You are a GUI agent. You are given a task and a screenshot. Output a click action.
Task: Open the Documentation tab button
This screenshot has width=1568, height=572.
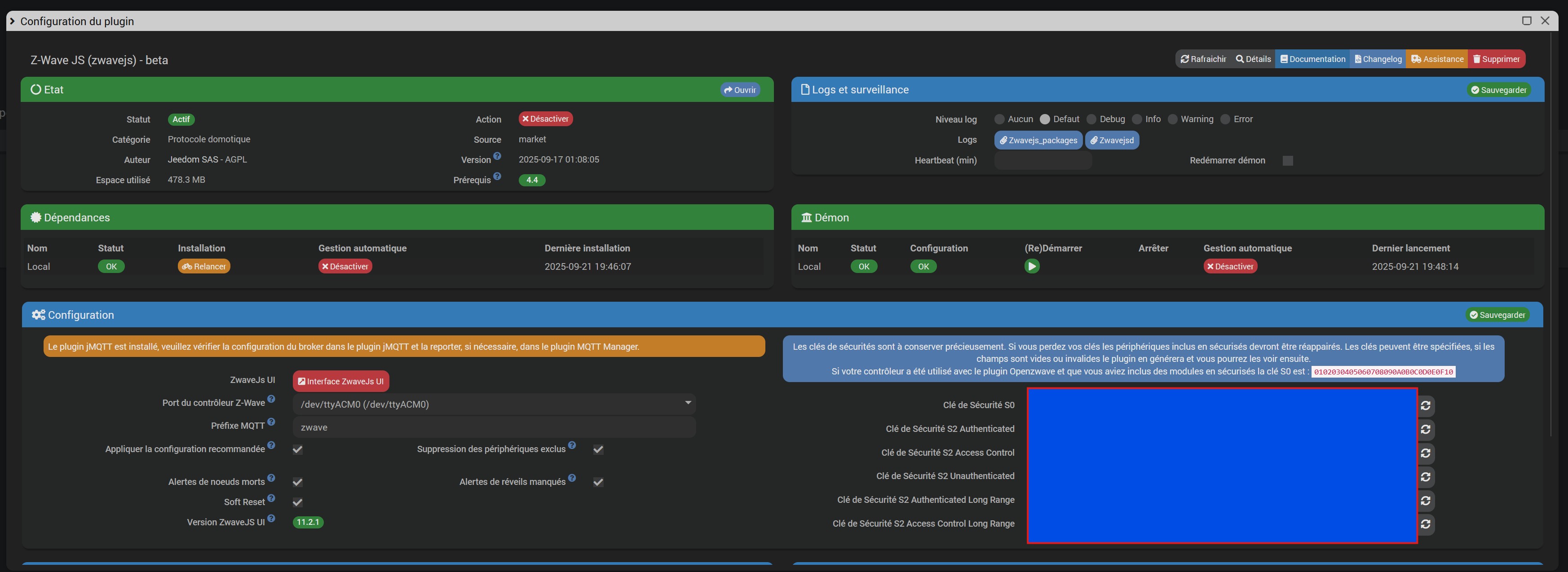pyautogui.click(x=1312, y=59)
